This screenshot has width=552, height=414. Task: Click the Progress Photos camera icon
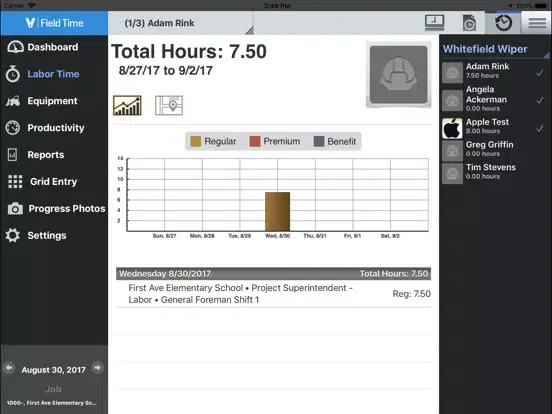15,208
